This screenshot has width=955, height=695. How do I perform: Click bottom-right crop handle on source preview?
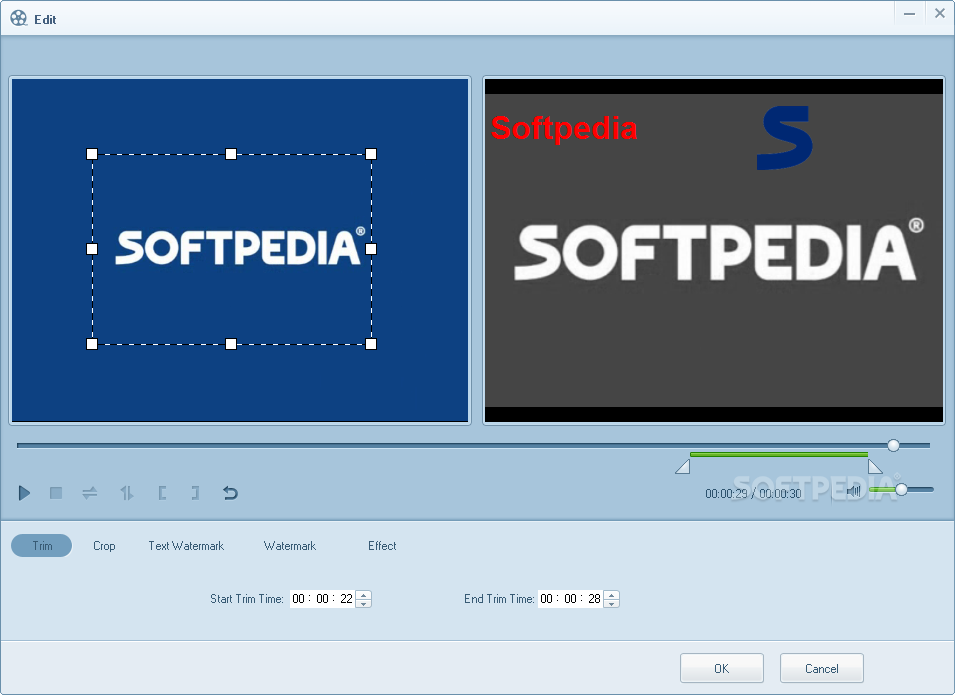(x=371, y=344)
